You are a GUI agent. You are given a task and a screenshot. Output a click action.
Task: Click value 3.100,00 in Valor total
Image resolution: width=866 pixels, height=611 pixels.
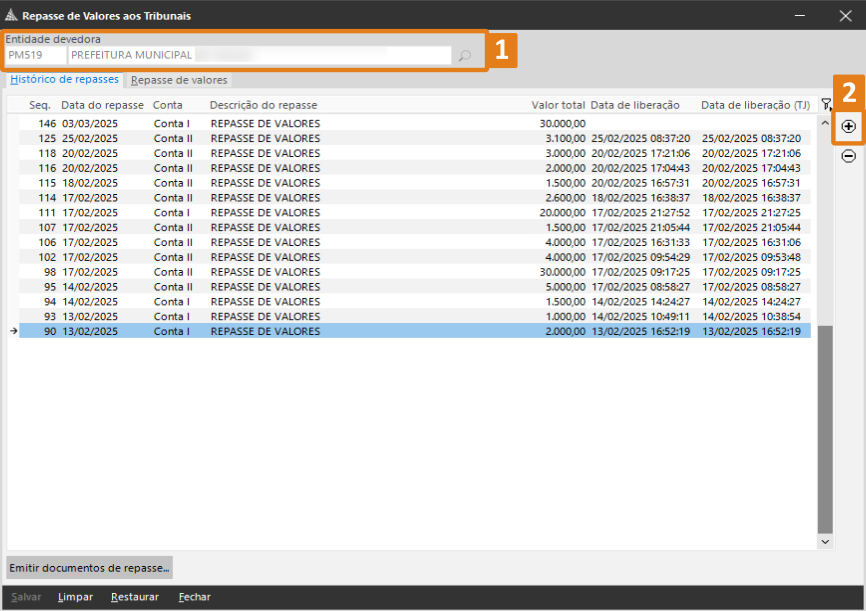(x=565, y=138)
